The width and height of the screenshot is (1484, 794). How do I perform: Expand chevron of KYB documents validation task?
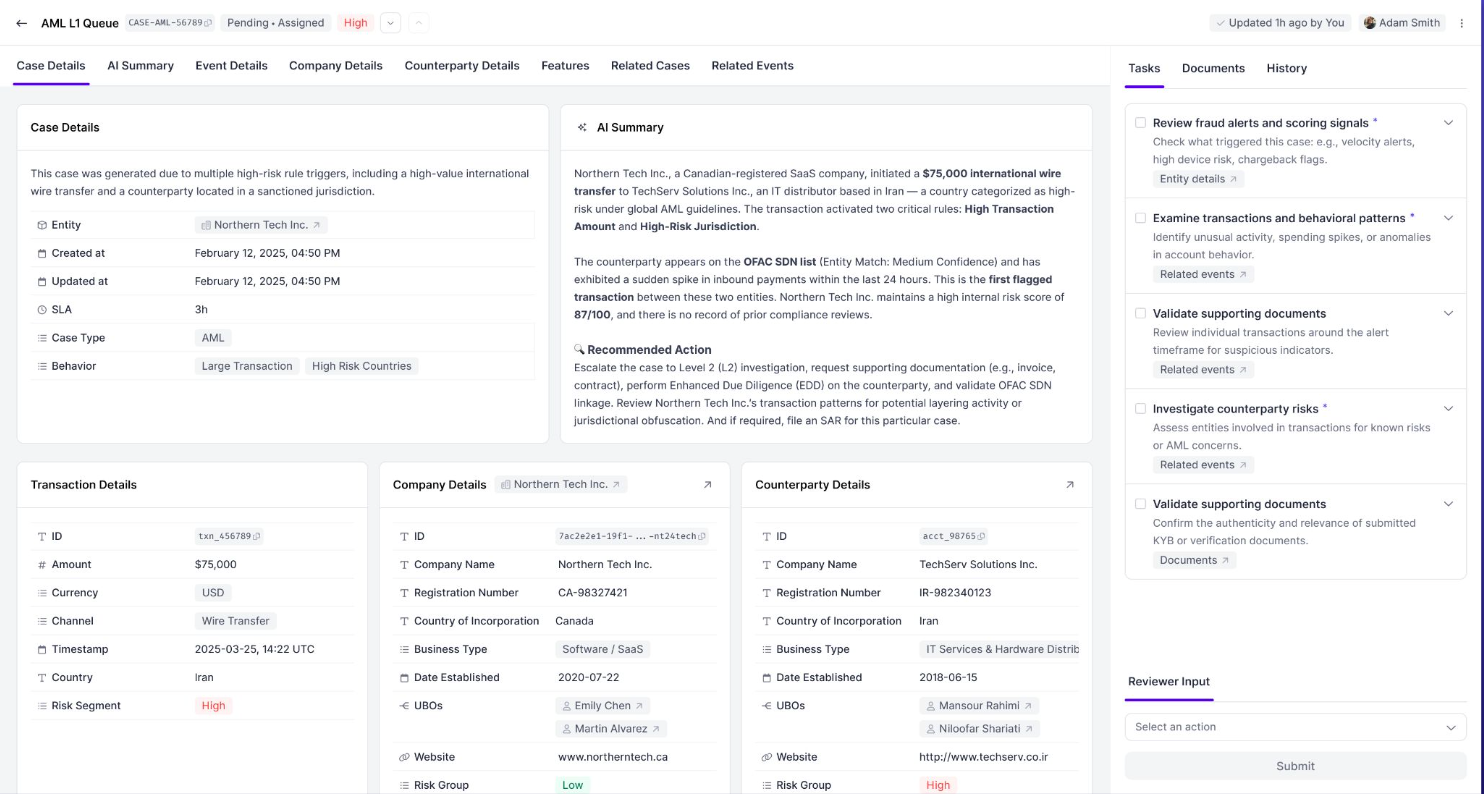click(x=1448, y=504)
